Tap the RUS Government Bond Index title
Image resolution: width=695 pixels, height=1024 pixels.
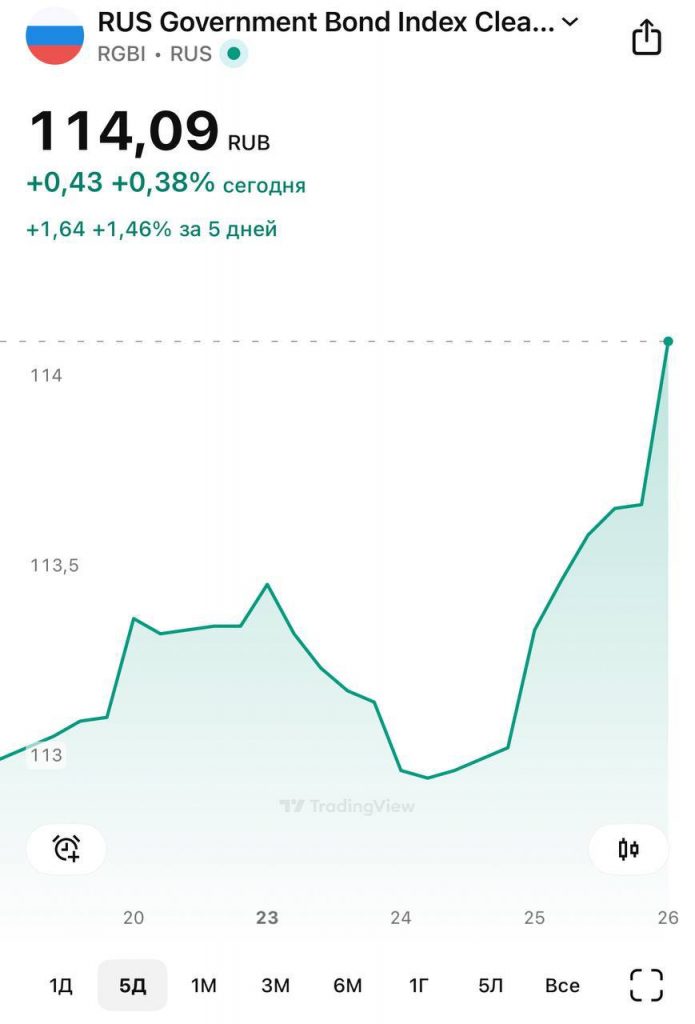tap(325, 23)
